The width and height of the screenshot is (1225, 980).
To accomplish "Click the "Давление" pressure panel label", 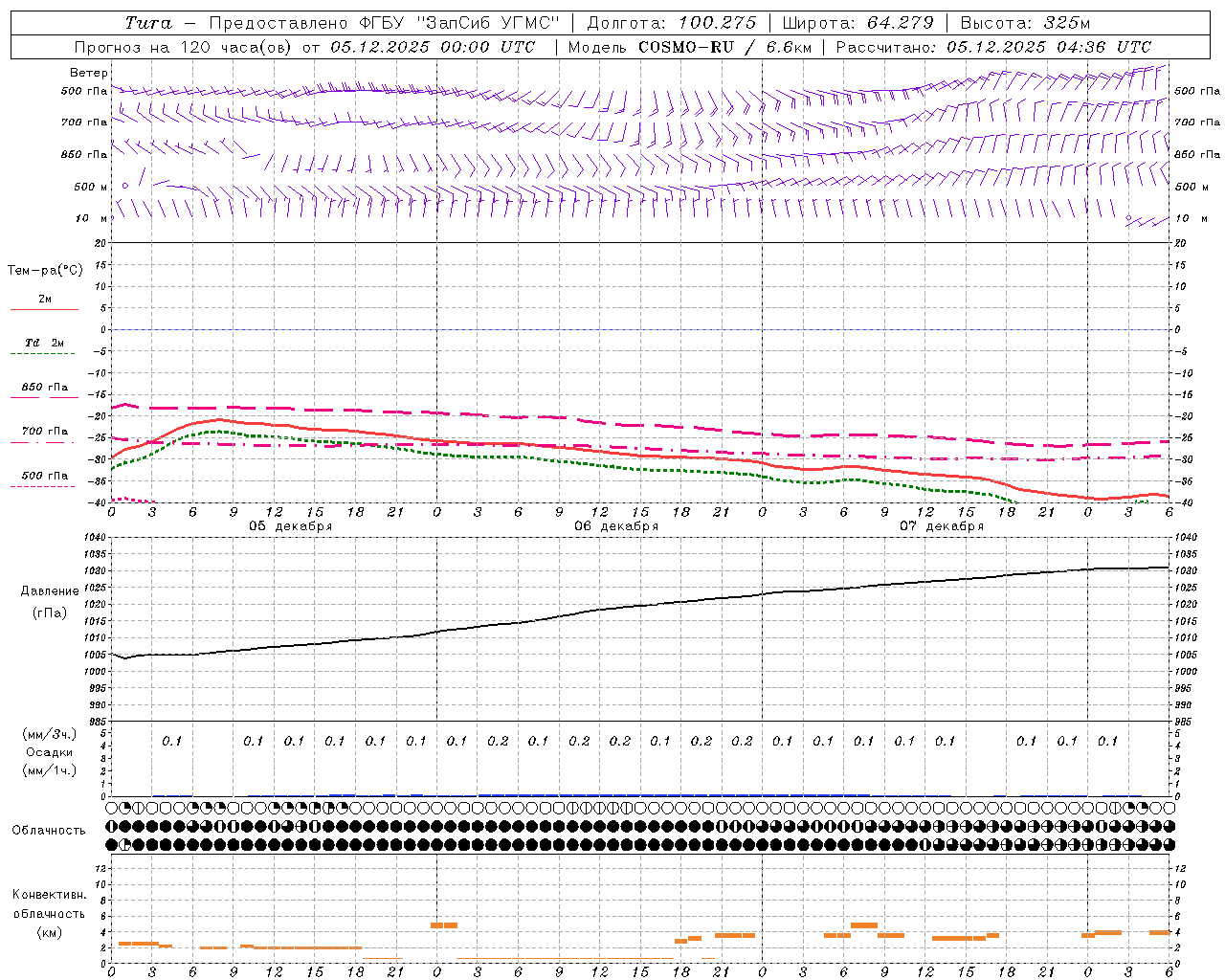I will [50, 591].
